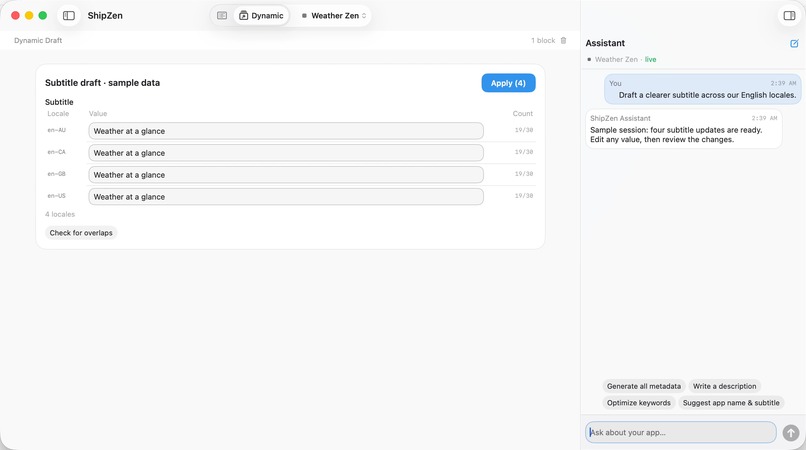
Task: Click the green fullscreen window button
Action: (43, 15)
